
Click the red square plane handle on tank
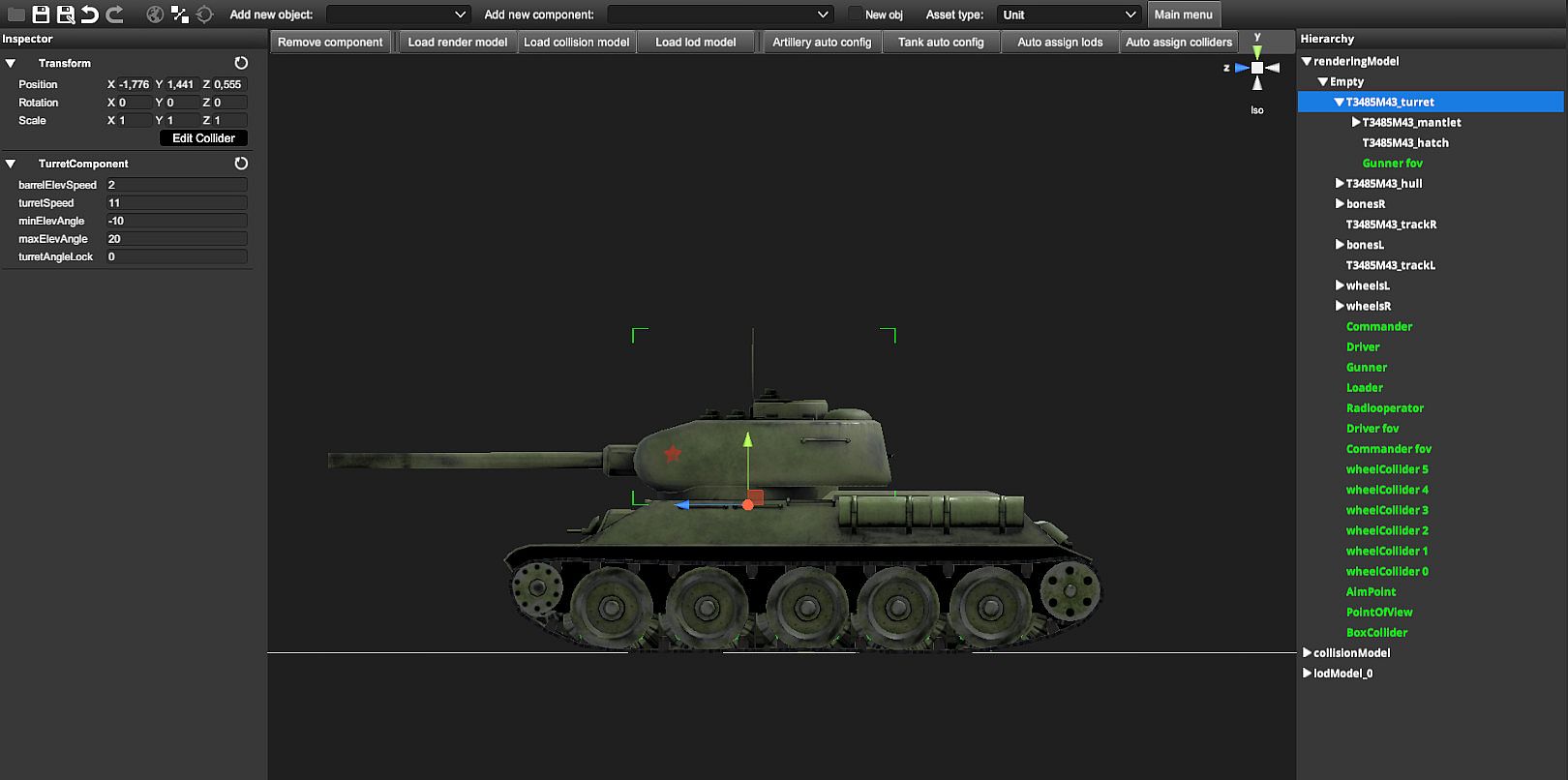point(756,497)
